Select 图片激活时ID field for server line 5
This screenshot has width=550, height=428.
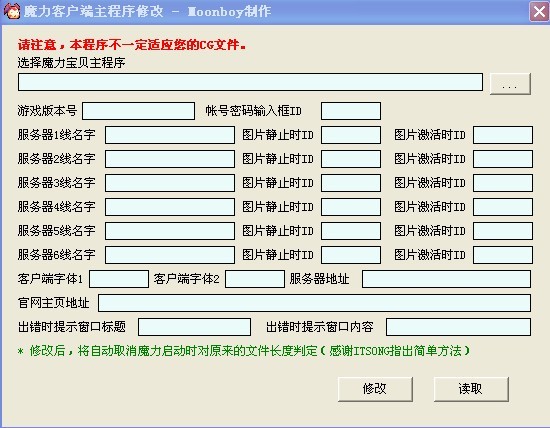tap(503, 231)
